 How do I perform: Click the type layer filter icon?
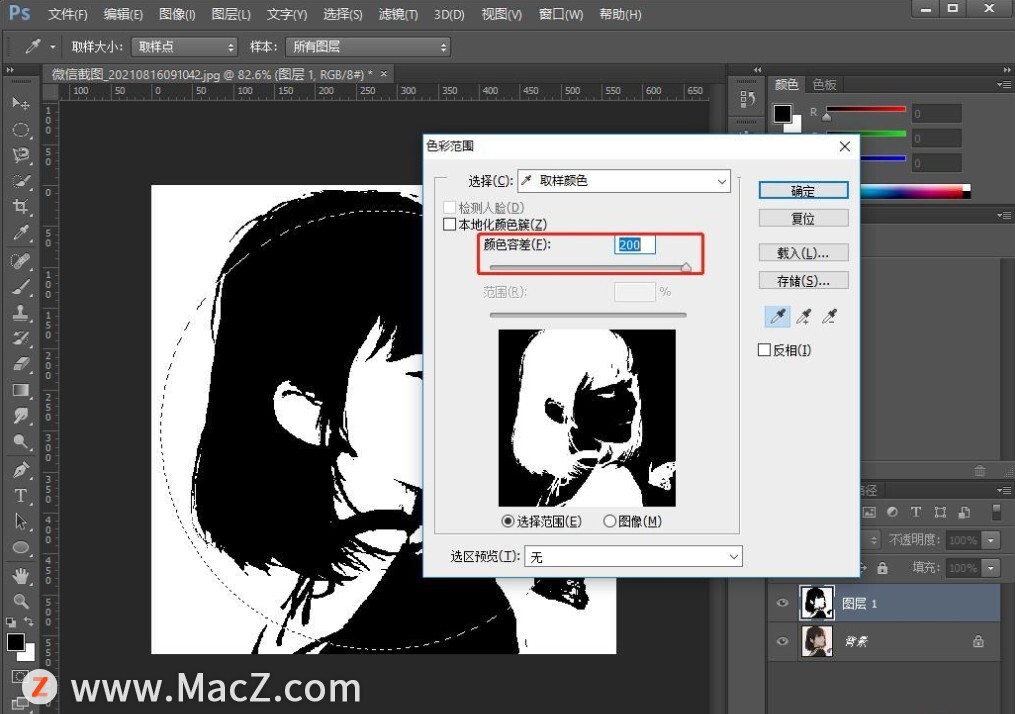coord(915,512)
